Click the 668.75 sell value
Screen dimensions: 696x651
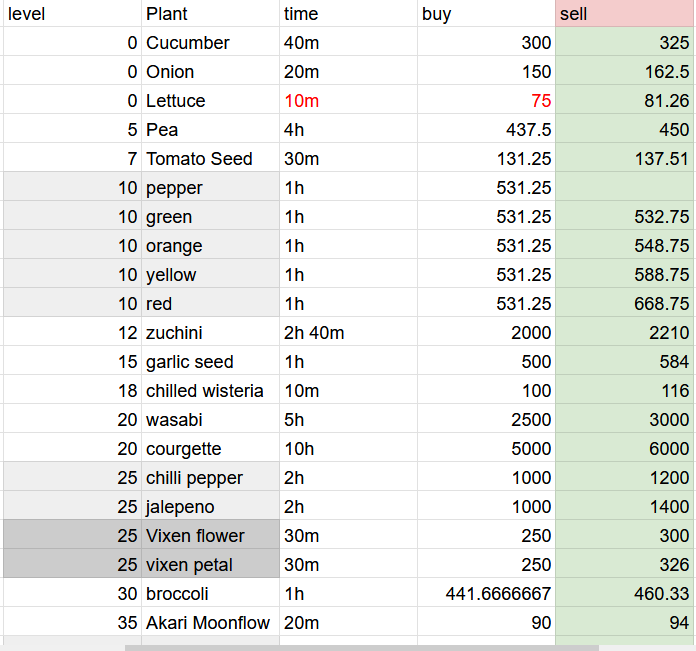pos(625,304)
